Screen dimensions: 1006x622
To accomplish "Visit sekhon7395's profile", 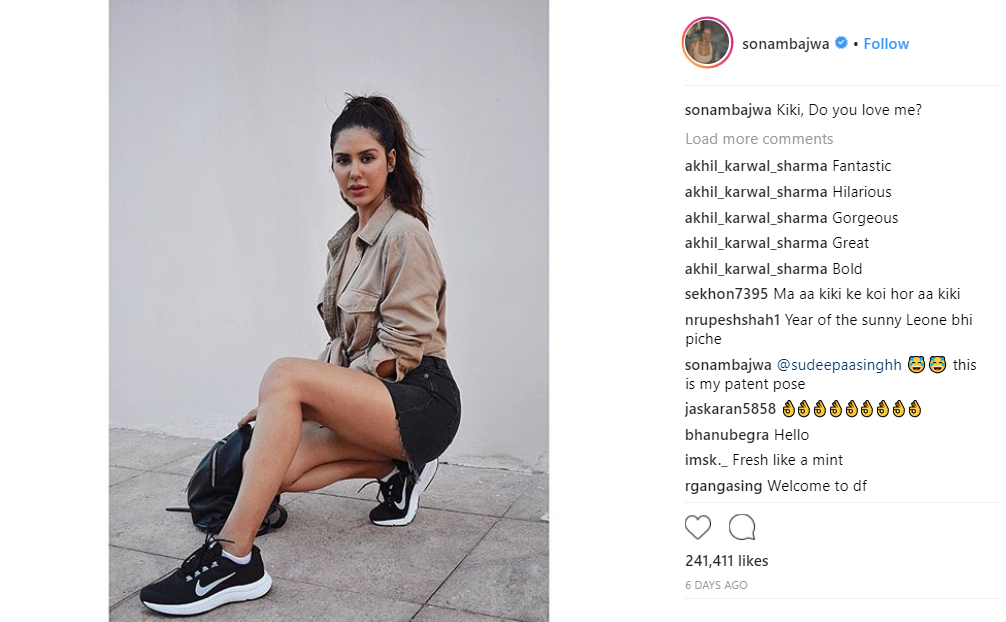I will (726, 294).
